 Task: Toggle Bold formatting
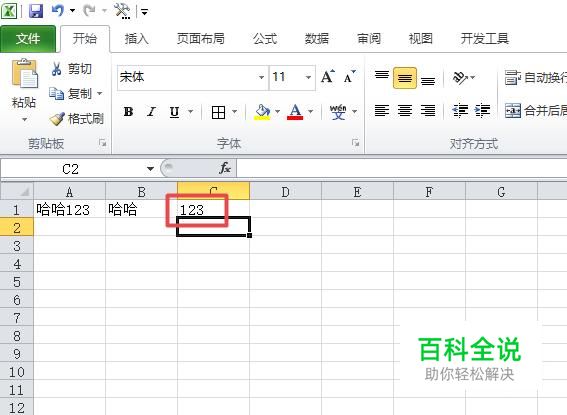tap(128, 112)
